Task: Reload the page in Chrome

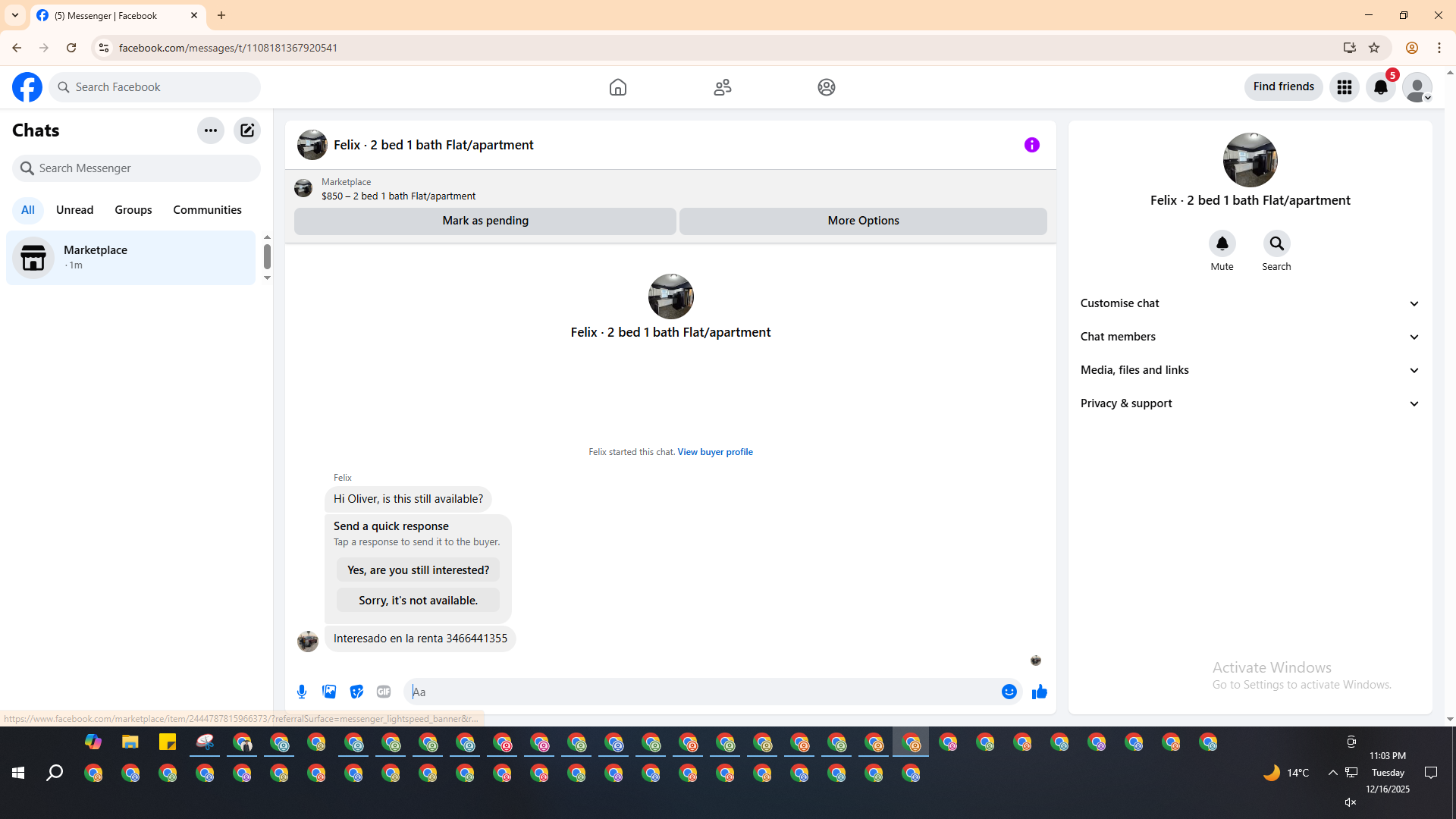Action: pyautogui.click(x=71, y=48)
